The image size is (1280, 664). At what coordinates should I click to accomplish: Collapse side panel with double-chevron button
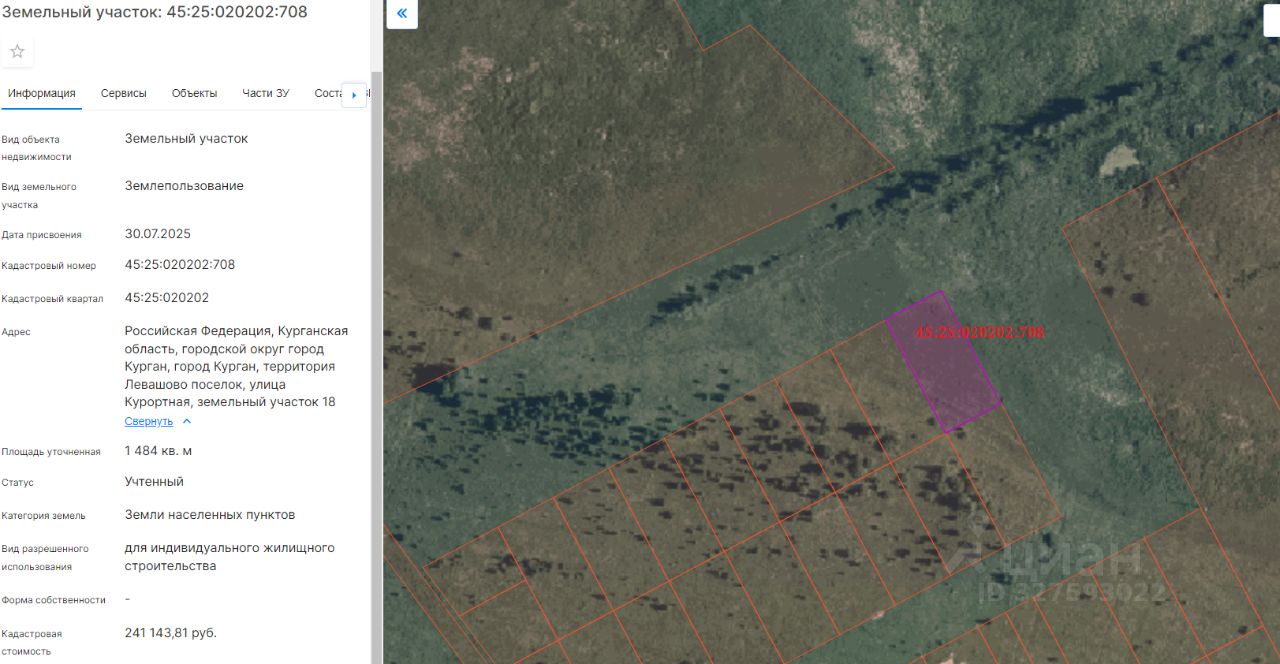pos(401,14)
